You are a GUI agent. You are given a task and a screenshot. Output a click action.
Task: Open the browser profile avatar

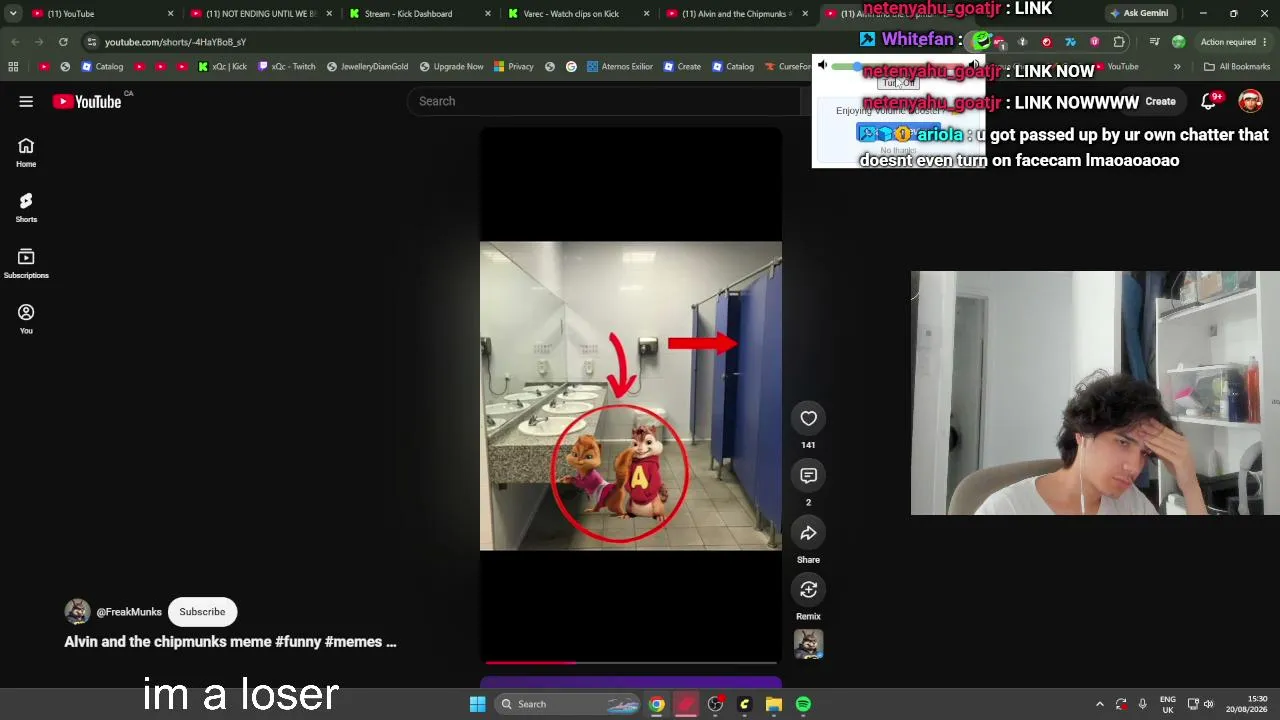point(1178,42)
